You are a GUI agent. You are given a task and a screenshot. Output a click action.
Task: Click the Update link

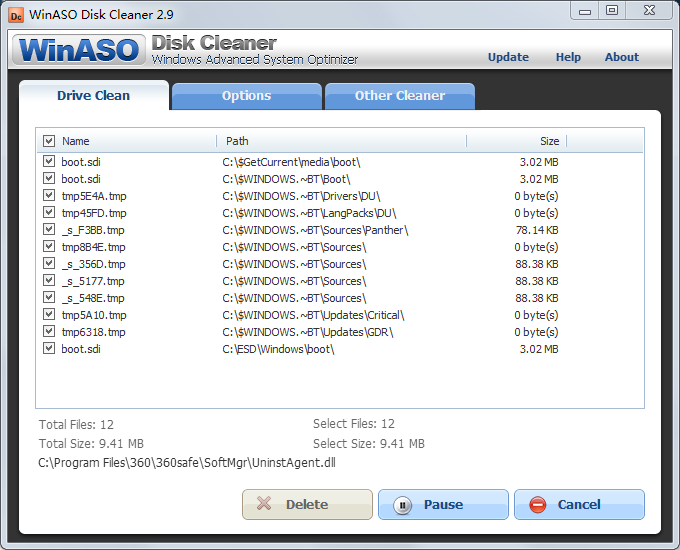508,57
